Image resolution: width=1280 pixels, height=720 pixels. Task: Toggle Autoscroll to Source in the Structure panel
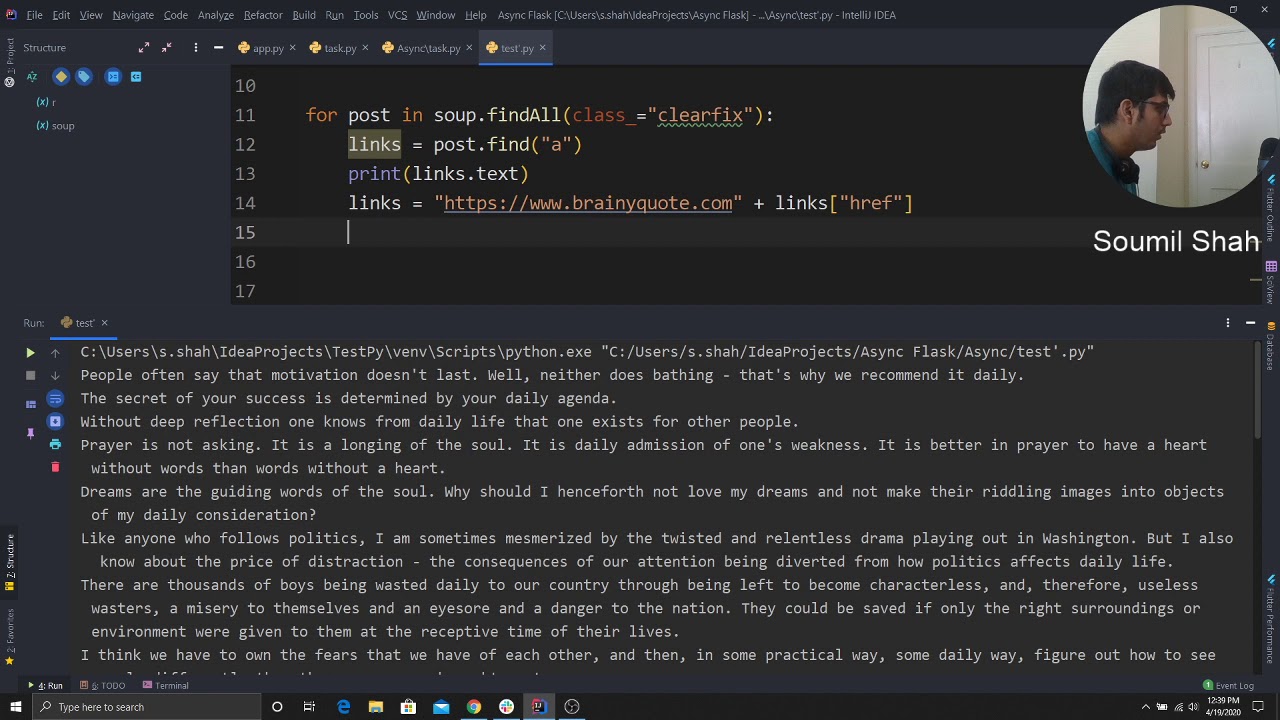tap(113, 76)
